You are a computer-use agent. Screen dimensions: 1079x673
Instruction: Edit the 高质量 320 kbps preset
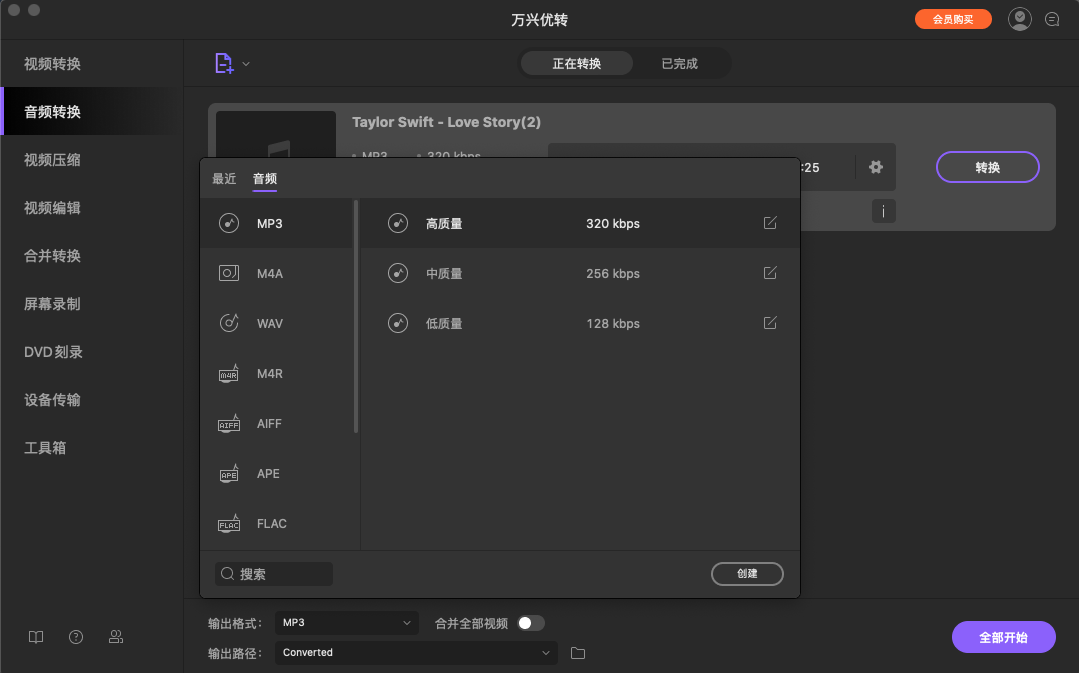pyautogui.click(x=769, y=223)
